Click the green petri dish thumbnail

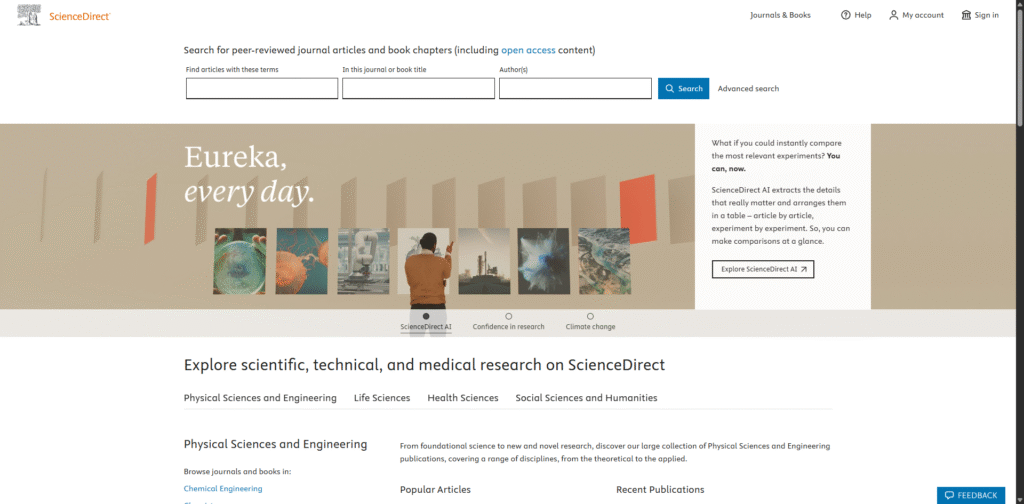coord(239,261)
